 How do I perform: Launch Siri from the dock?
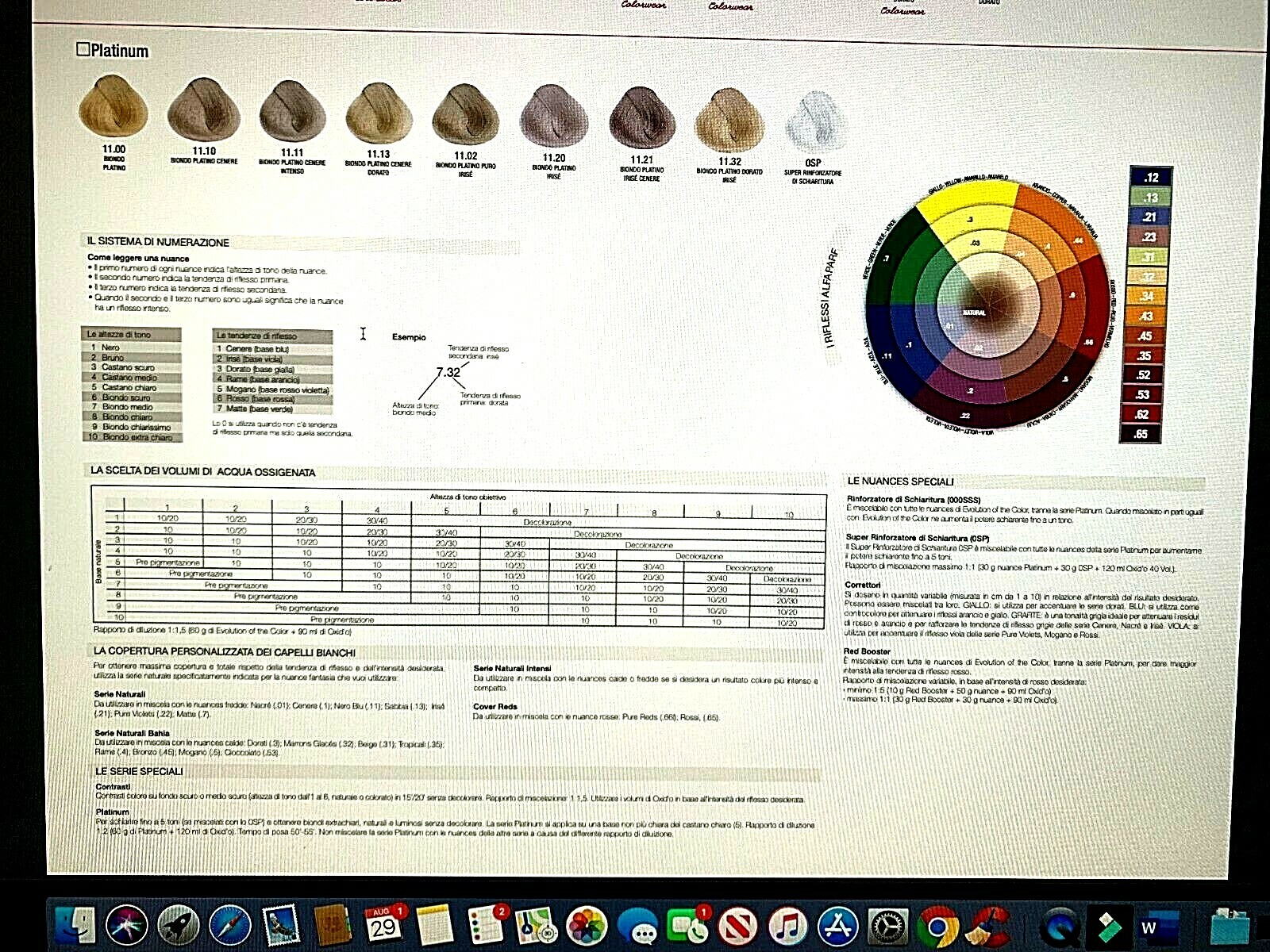(127, 926)
